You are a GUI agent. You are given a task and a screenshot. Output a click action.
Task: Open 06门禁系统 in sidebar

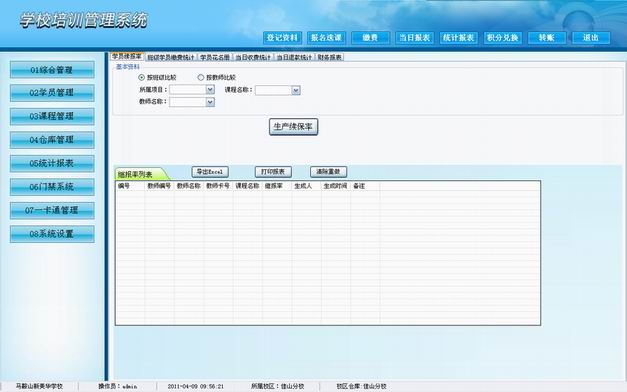point(52,187)
